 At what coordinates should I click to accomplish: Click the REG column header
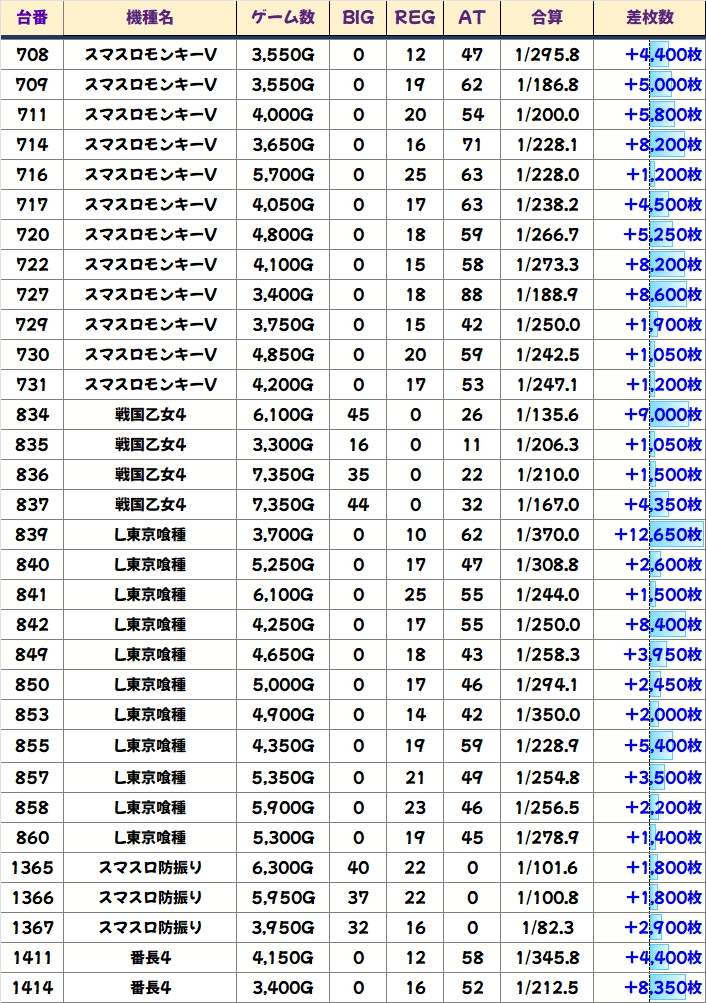(415, 17)
